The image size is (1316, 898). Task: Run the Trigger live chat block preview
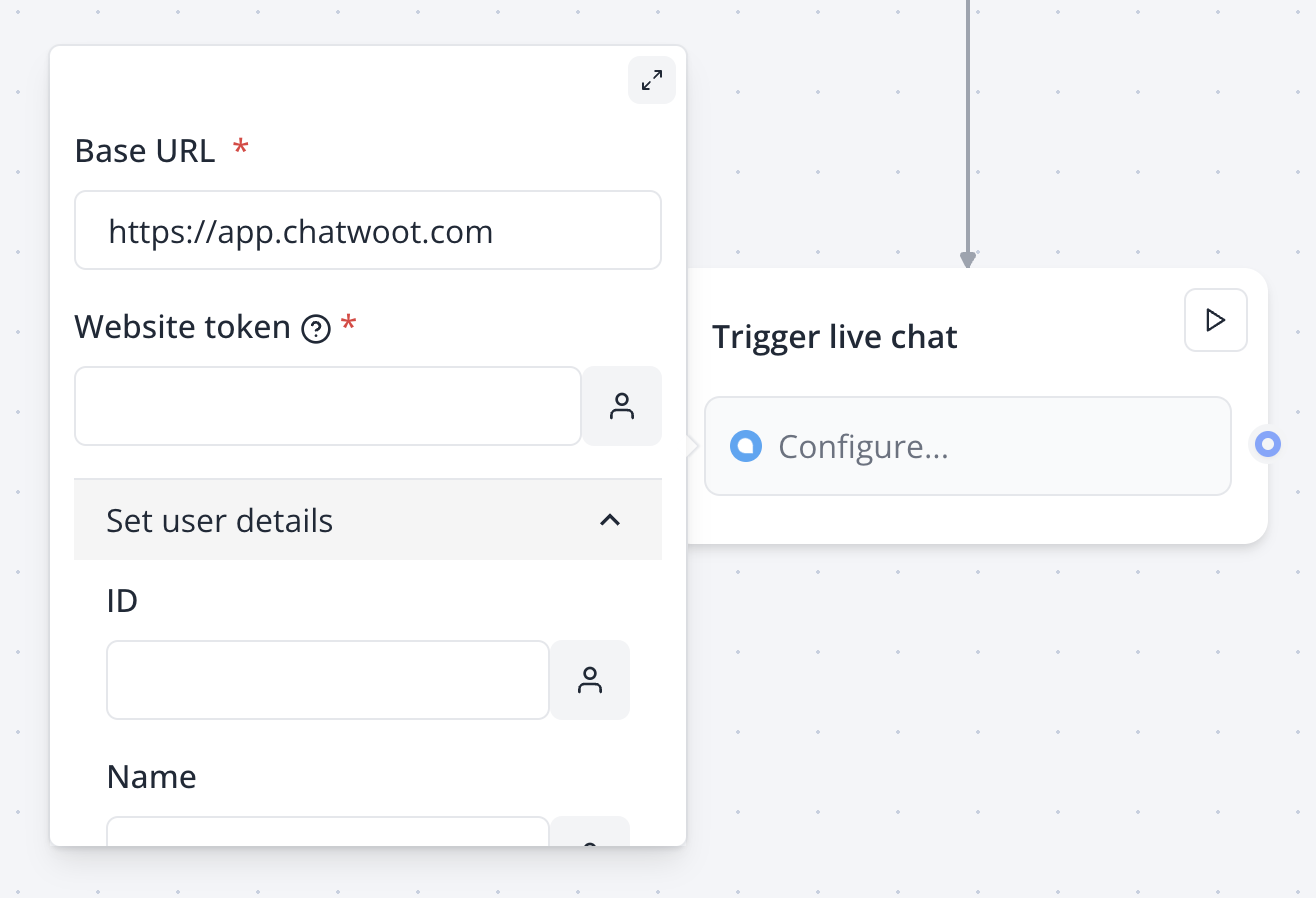[x=1216, y=320]
